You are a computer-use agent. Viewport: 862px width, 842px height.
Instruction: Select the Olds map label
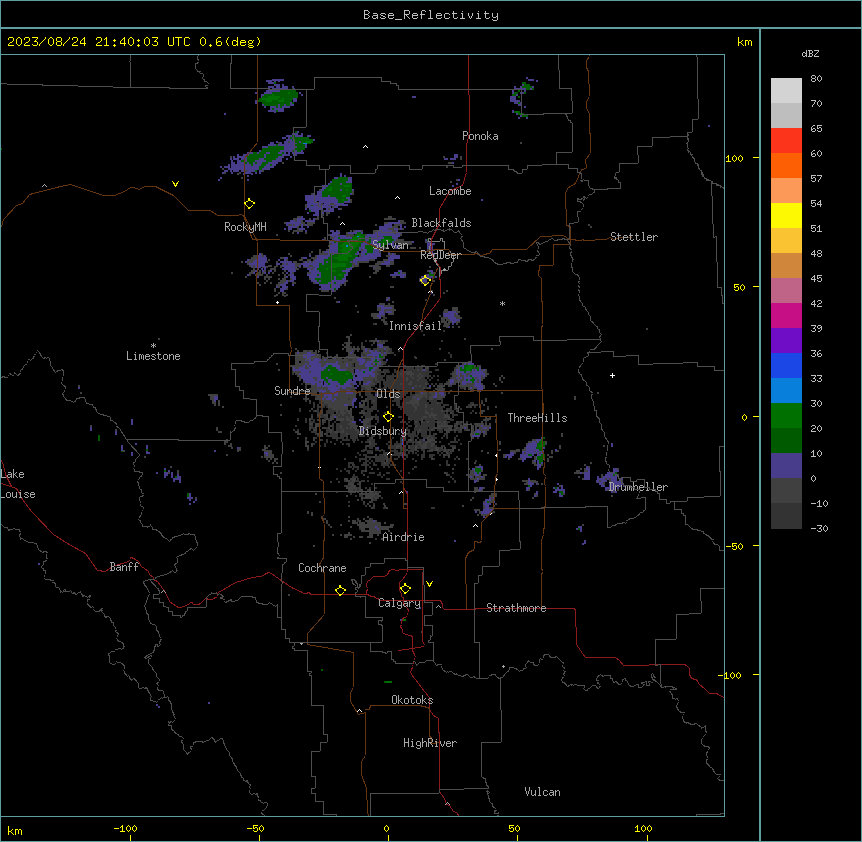click(388, 394)
